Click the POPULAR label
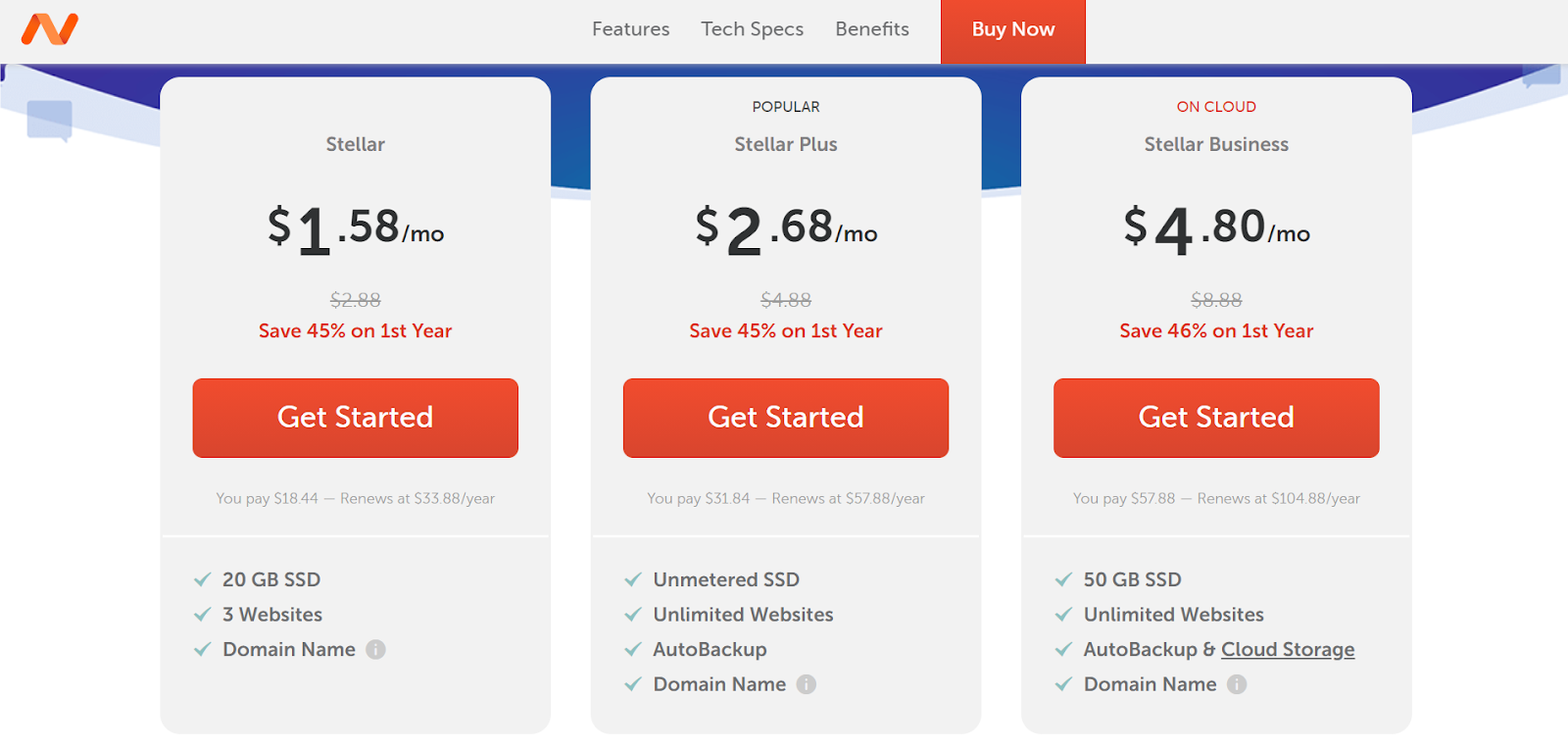 pos(786,107)
